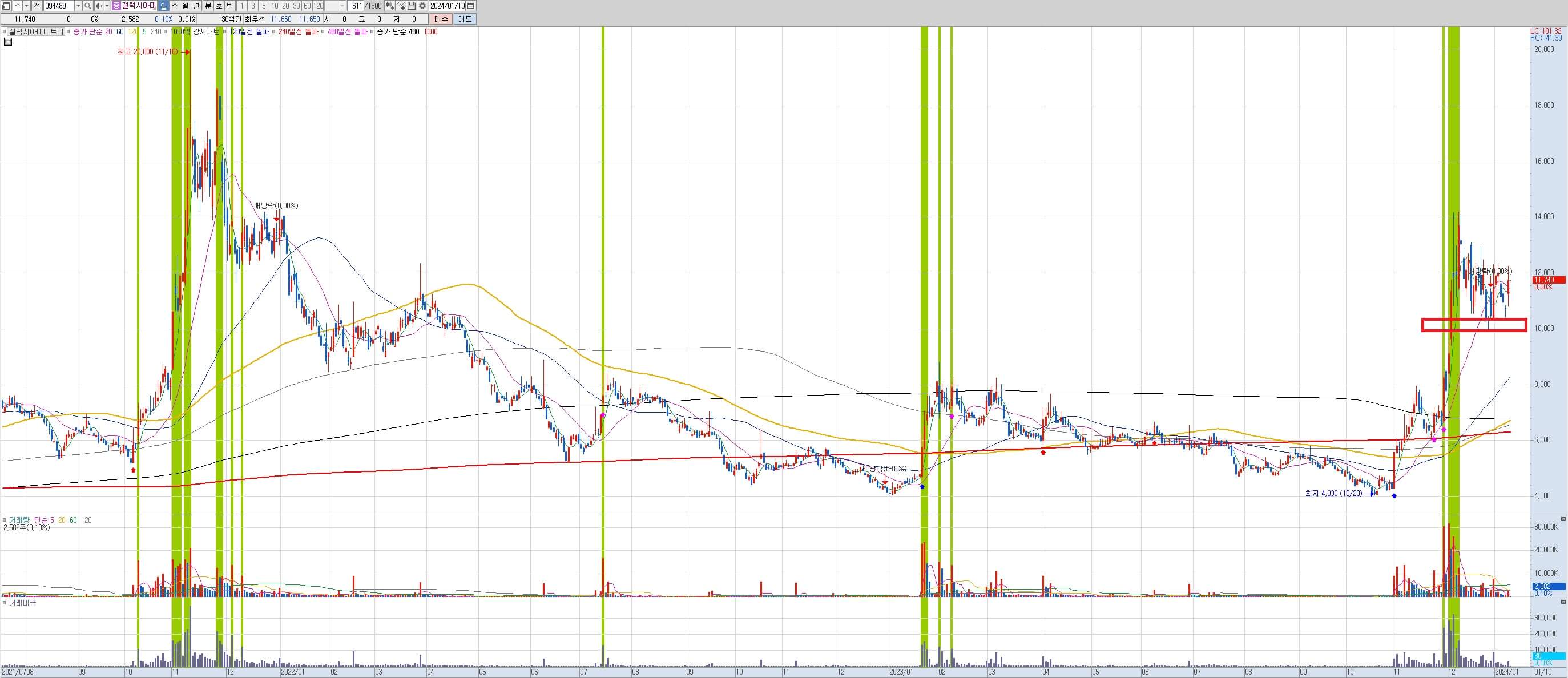Switch to the weekly (주) chart period
1568x678 pixels.
pyautogui.click(x=174, y=6)
